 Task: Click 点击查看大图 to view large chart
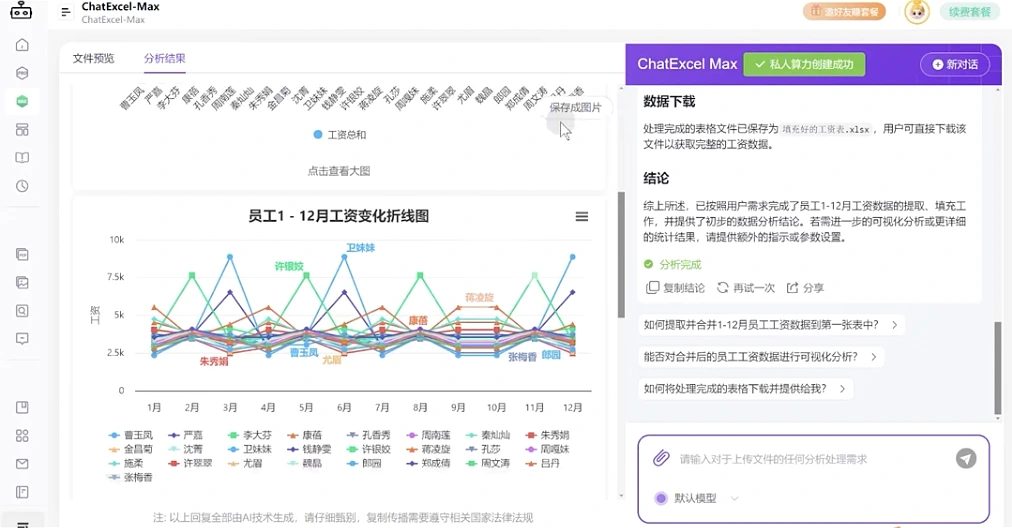click(339, 171)
